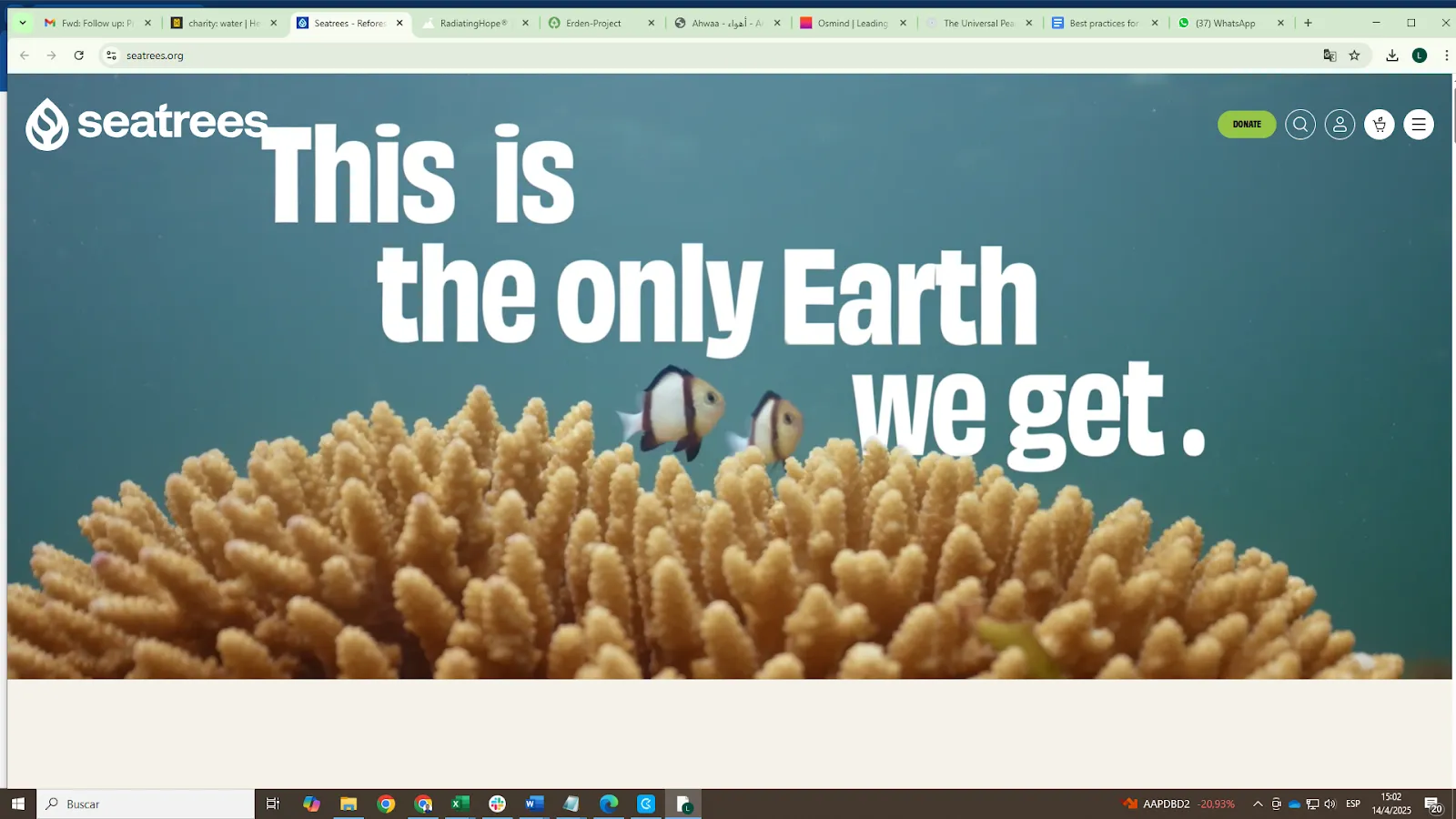This screenshot has height=819, width=1456.
Task: Click the Buscar taskbar search box
Action: [x=146, y=804]
